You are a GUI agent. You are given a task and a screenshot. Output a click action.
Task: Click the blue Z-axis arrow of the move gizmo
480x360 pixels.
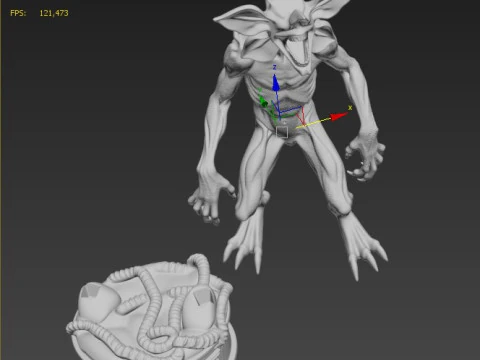[275, 83]
